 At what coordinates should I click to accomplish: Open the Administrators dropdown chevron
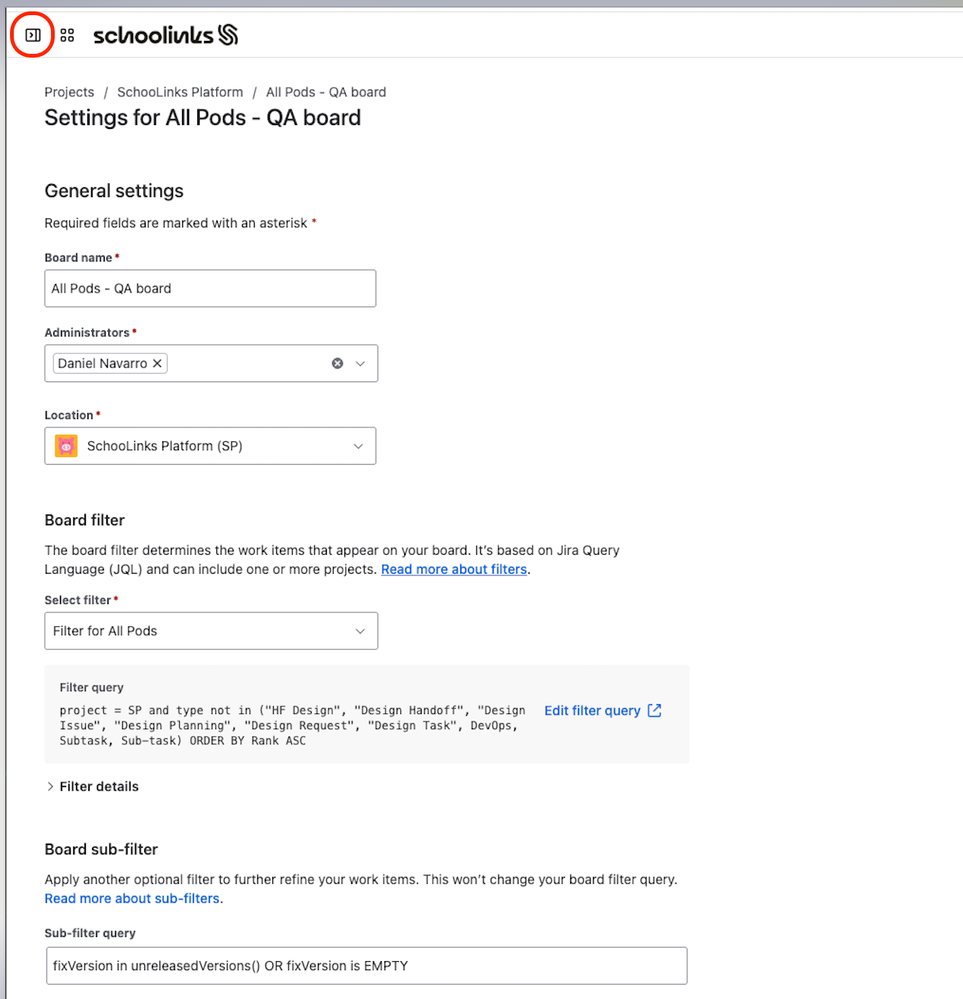coord(360,363)
